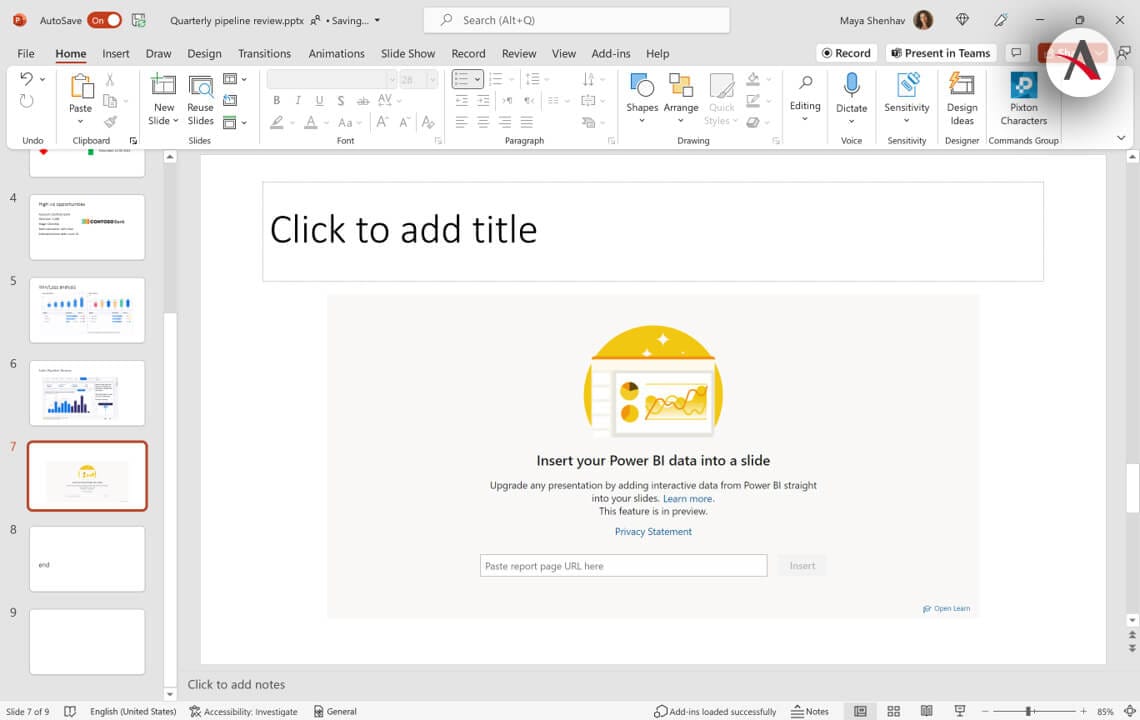Screen dimensions: 1140x720
Task: Click the font color A swatch
Action: coord(310,122)
